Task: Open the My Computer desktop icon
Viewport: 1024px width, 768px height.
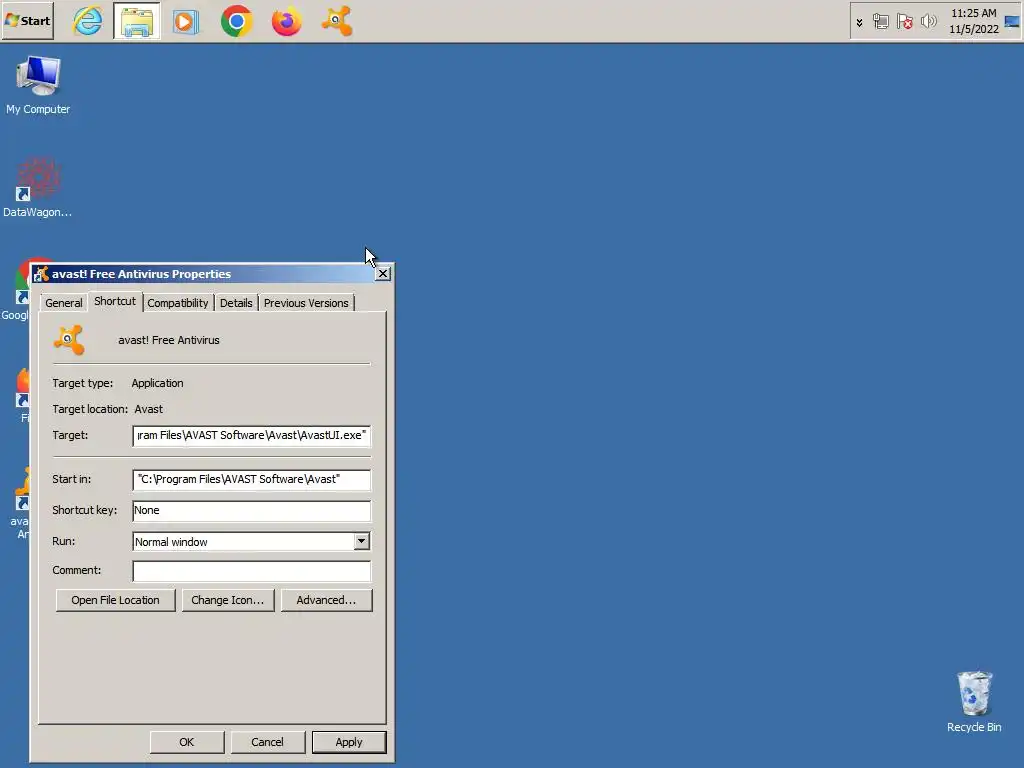Action: click(38, 86)
